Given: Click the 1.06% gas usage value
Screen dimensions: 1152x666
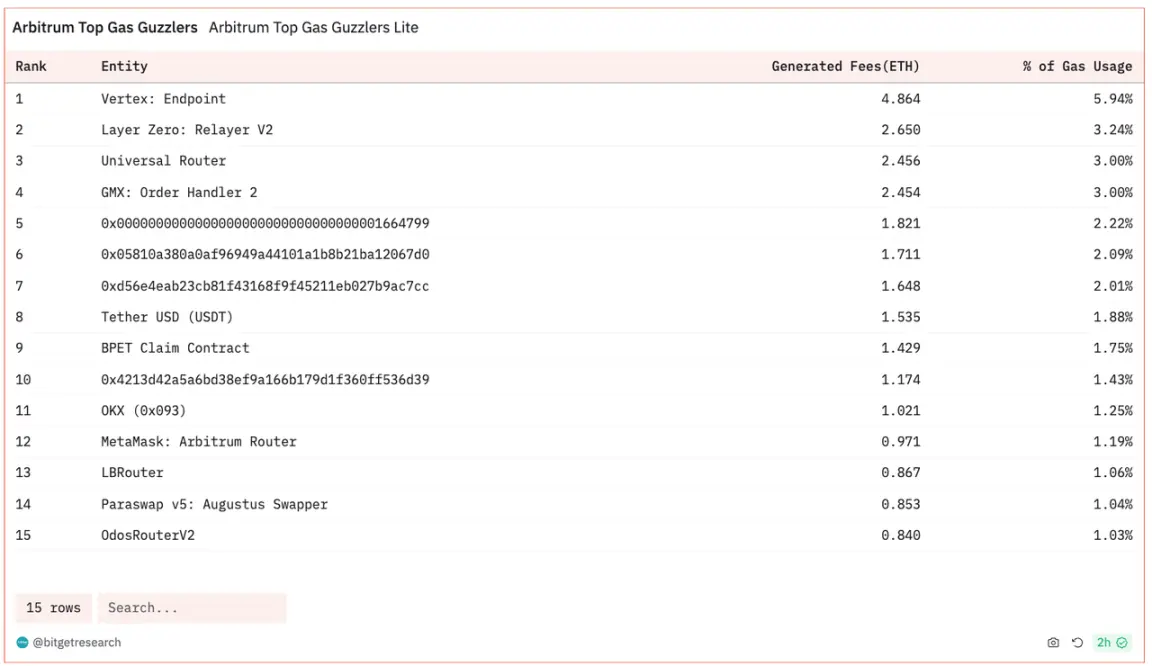Looking at the screenshot, I should [x=1112, y=473].
